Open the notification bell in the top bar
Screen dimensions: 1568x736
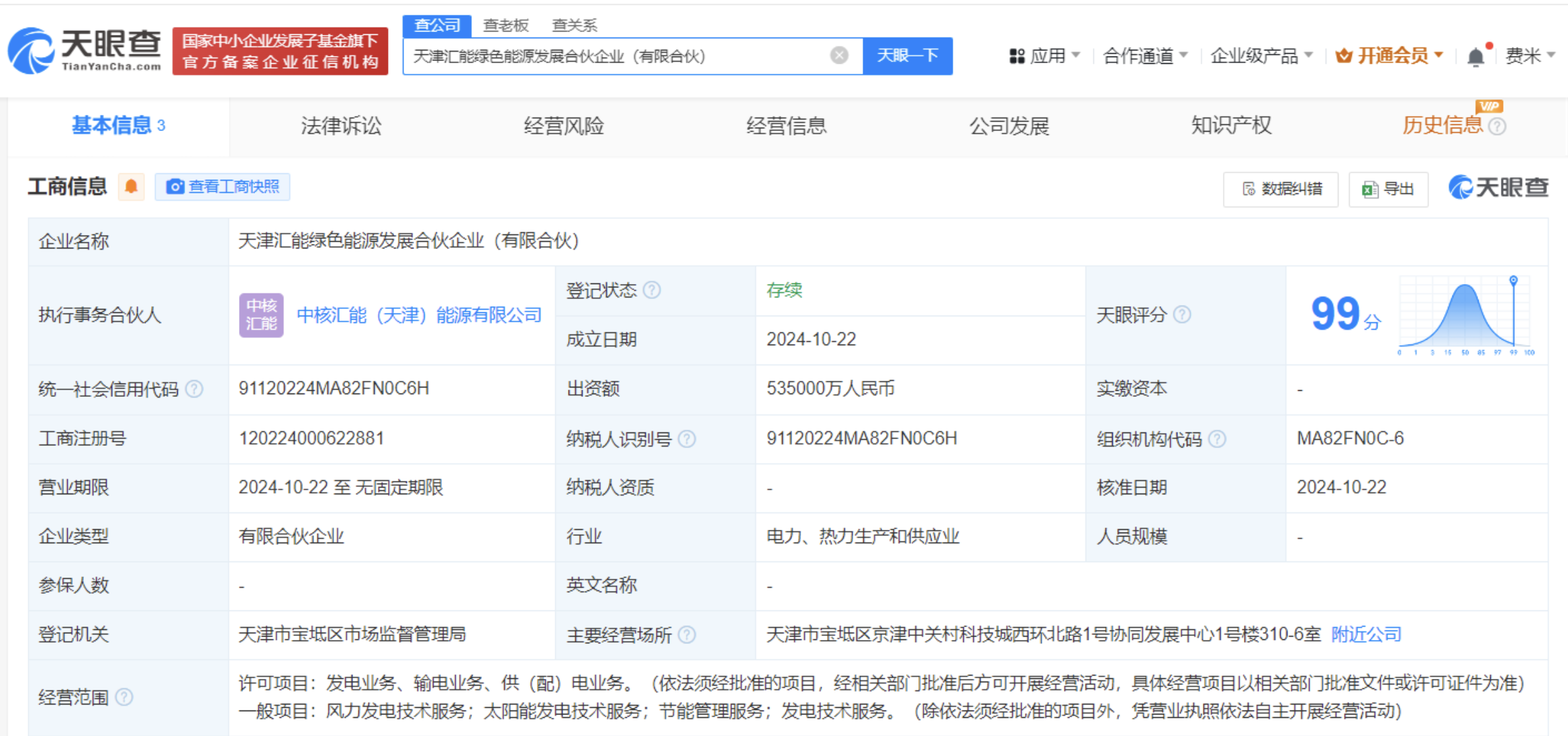pos(1476,56)
